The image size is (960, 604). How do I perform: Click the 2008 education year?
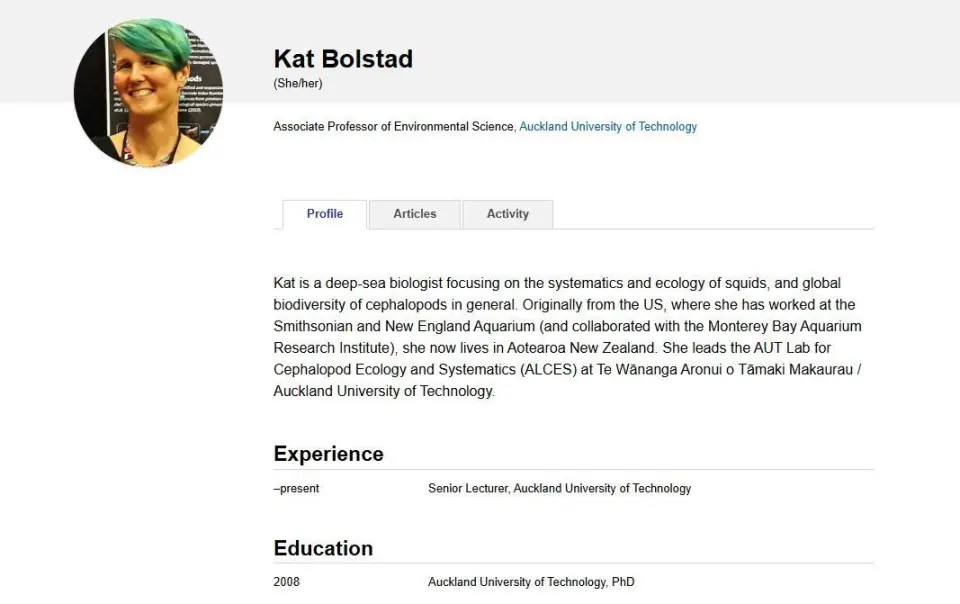coord(287,582)
